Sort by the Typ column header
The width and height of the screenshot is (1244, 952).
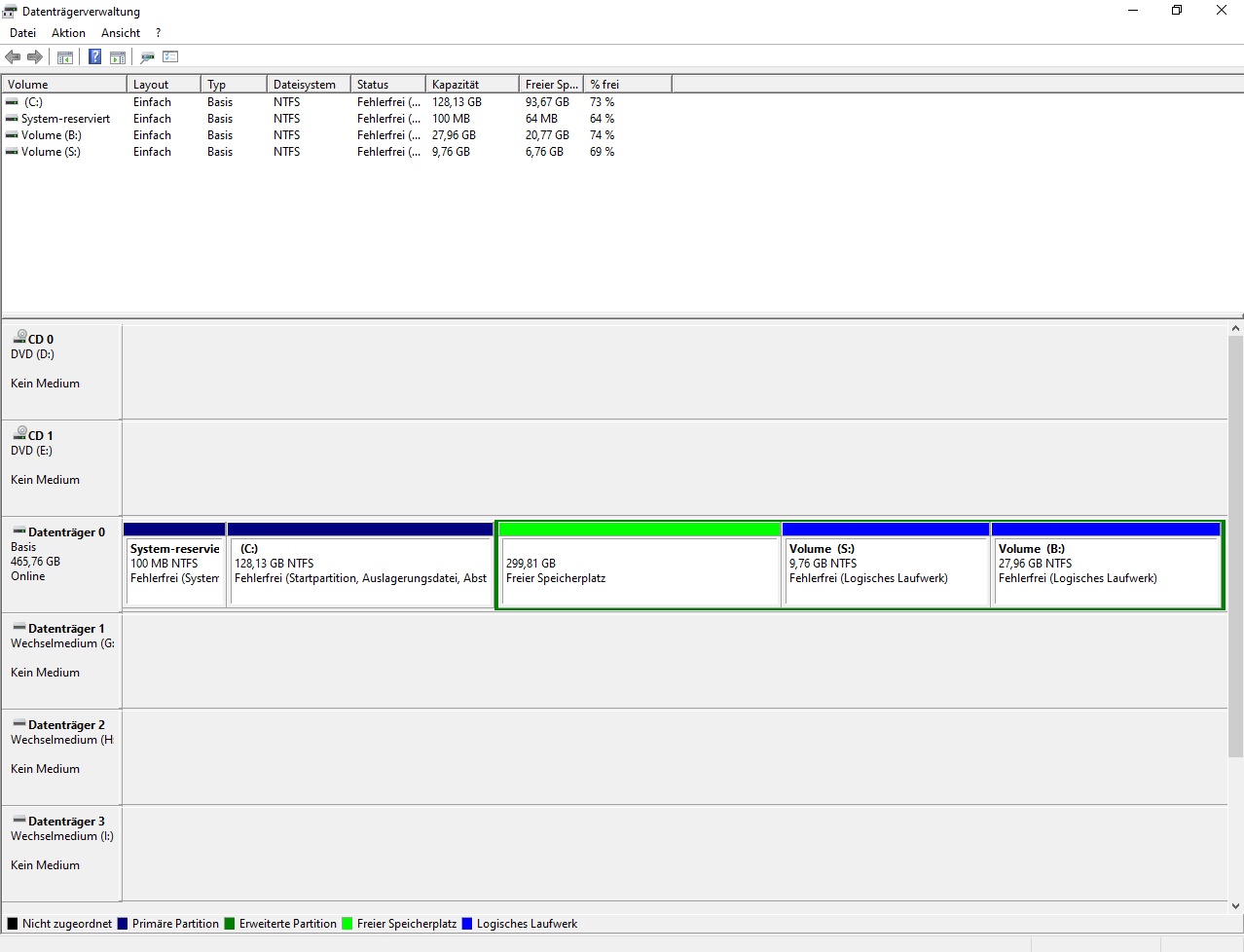pyautogui.click(x=234, y=84)
